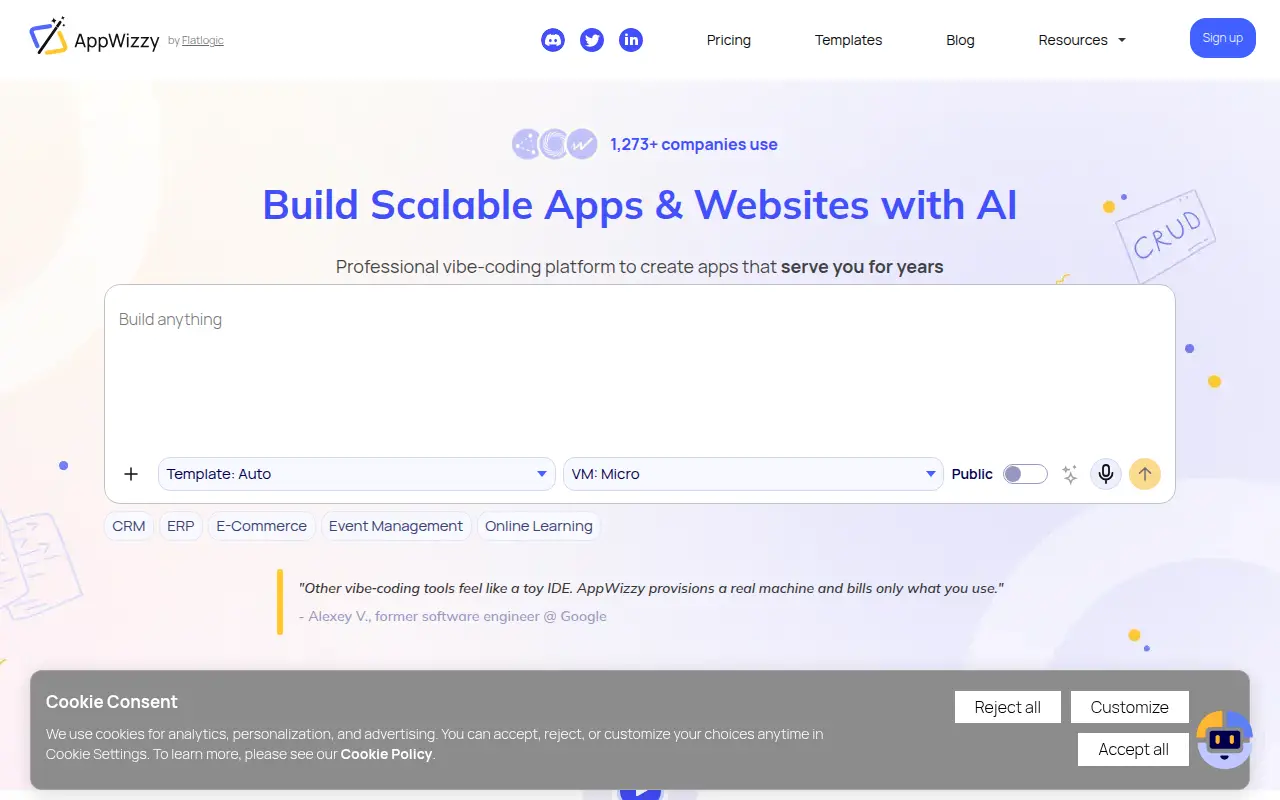Open the LinkedIn page icon

[x=631, y=40]
